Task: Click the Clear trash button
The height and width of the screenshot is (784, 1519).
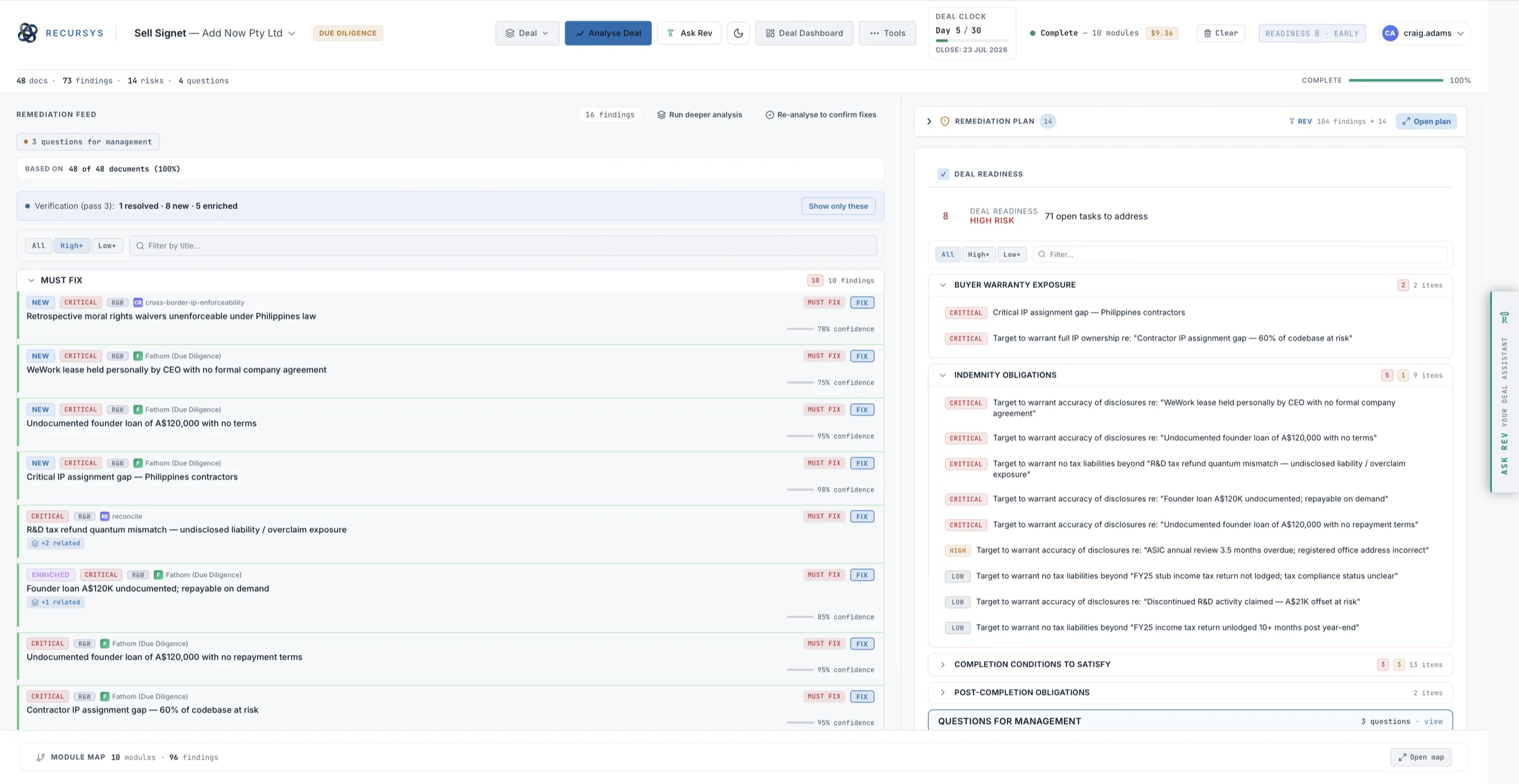Action: [1220, 33]
